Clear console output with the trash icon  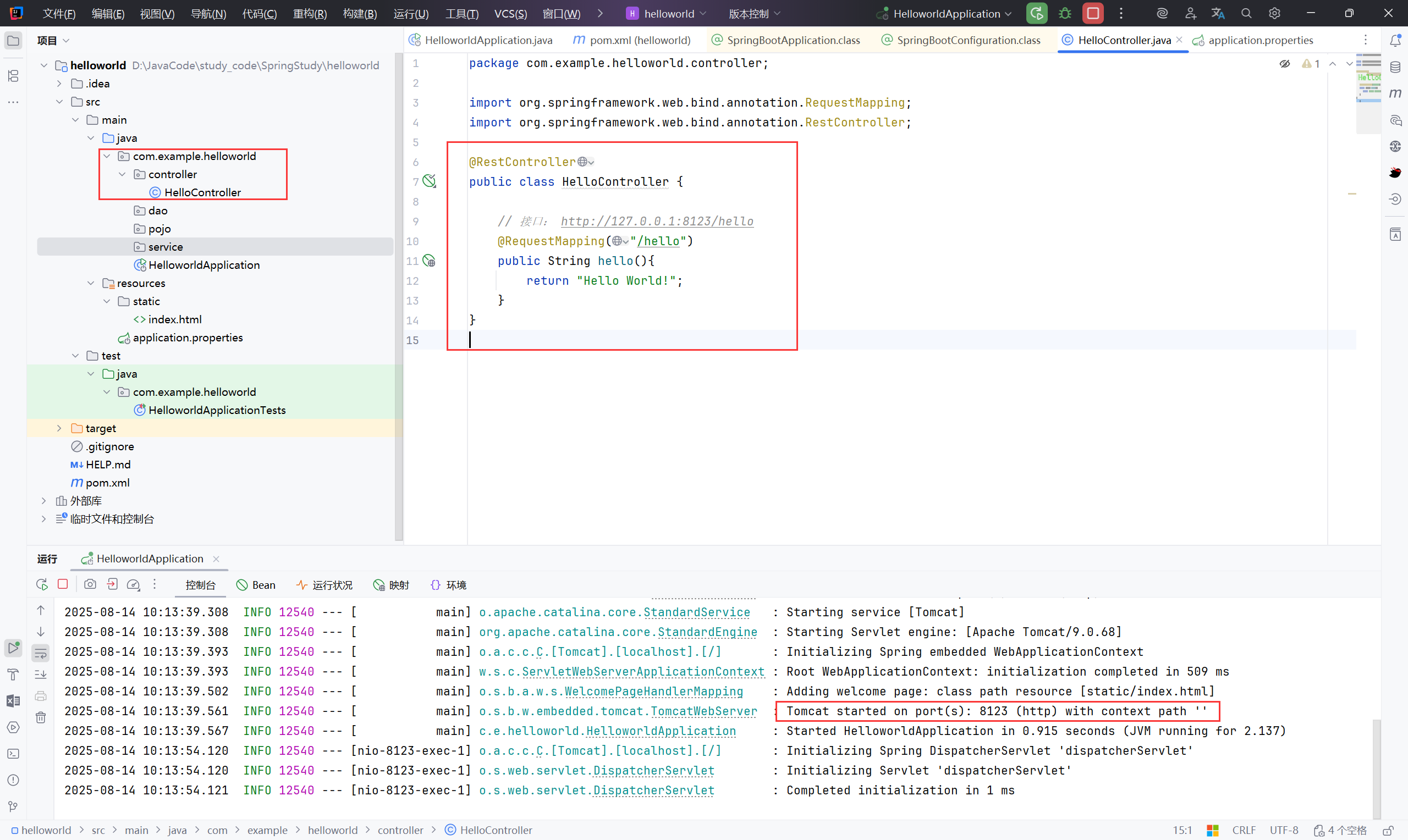(x=41, y=718)
